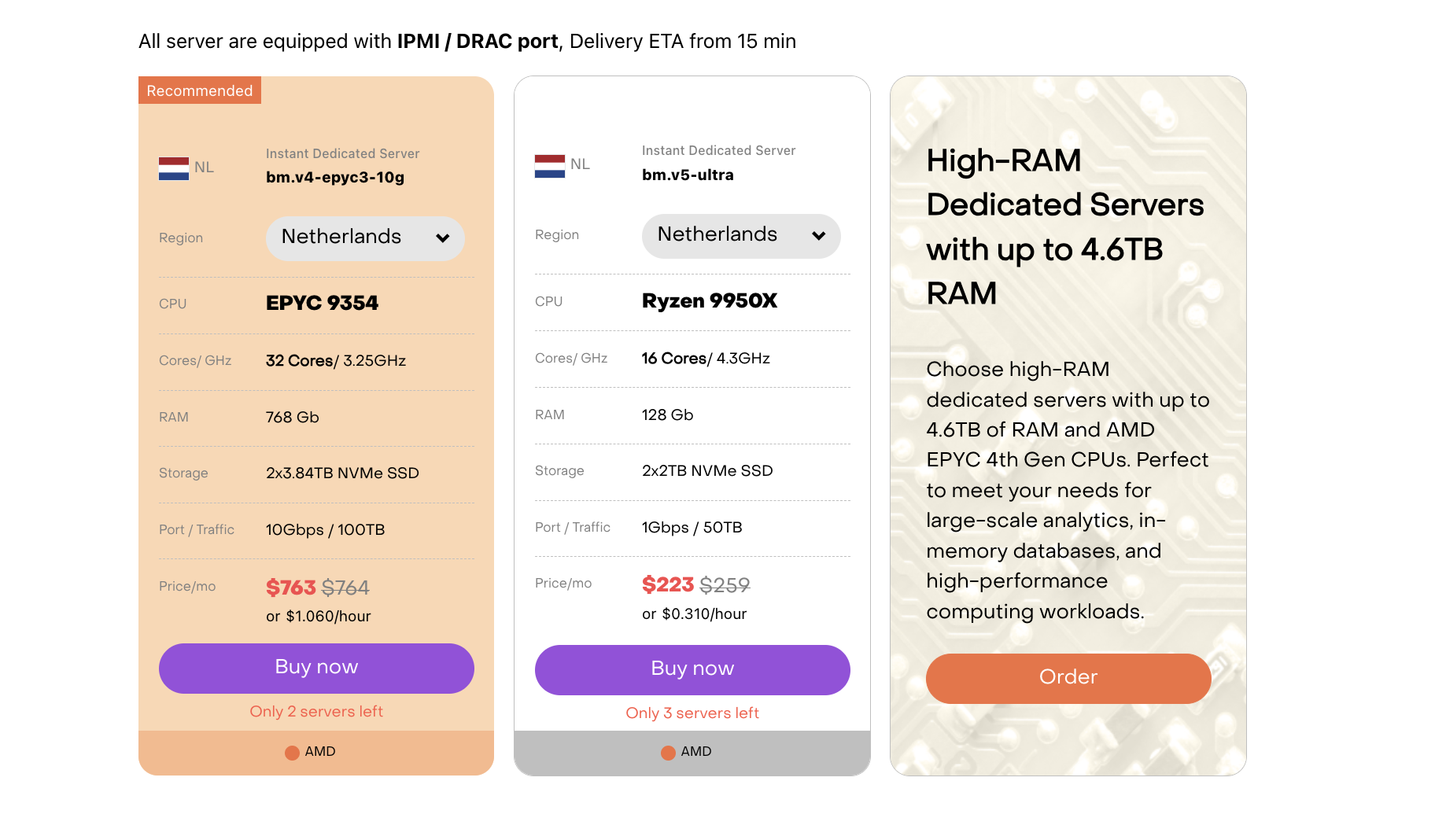Click the bm.v5-ultra server name
Viewport: 1446px width, 840px height.
pyautogui.click(x=688, y=175)
